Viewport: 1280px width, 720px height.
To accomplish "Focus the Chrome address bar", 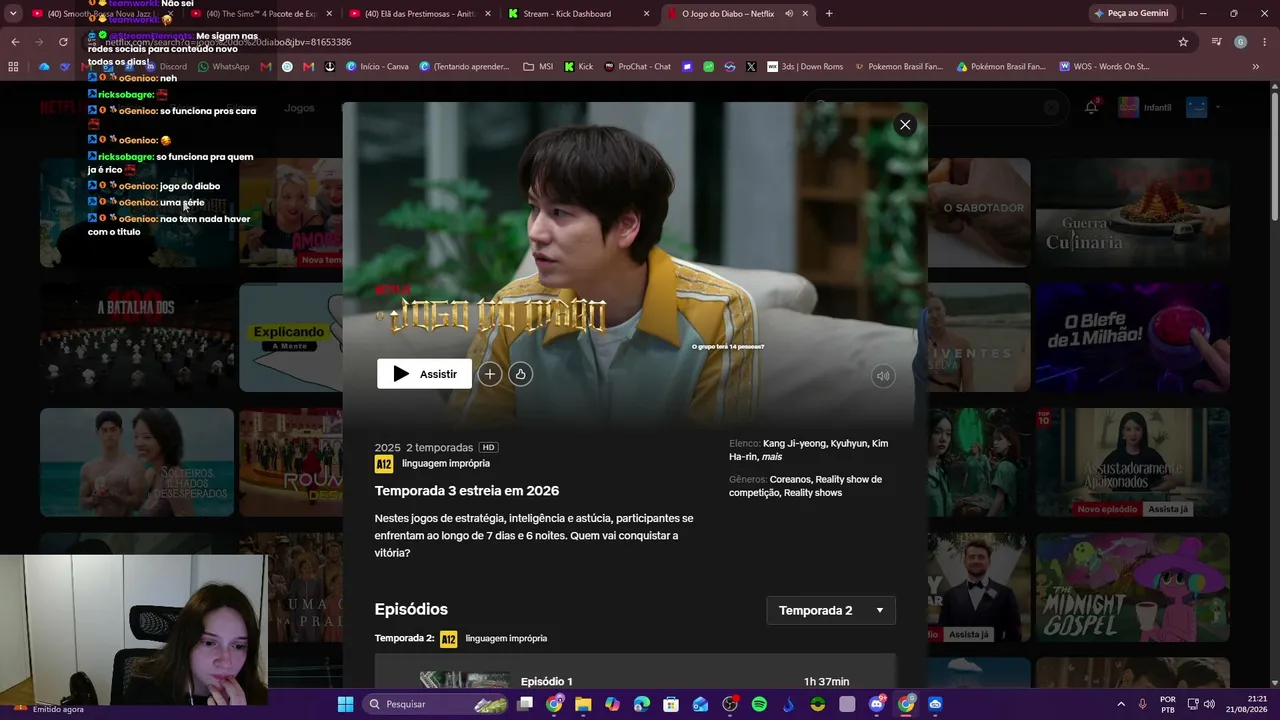I will pos(640,42).
